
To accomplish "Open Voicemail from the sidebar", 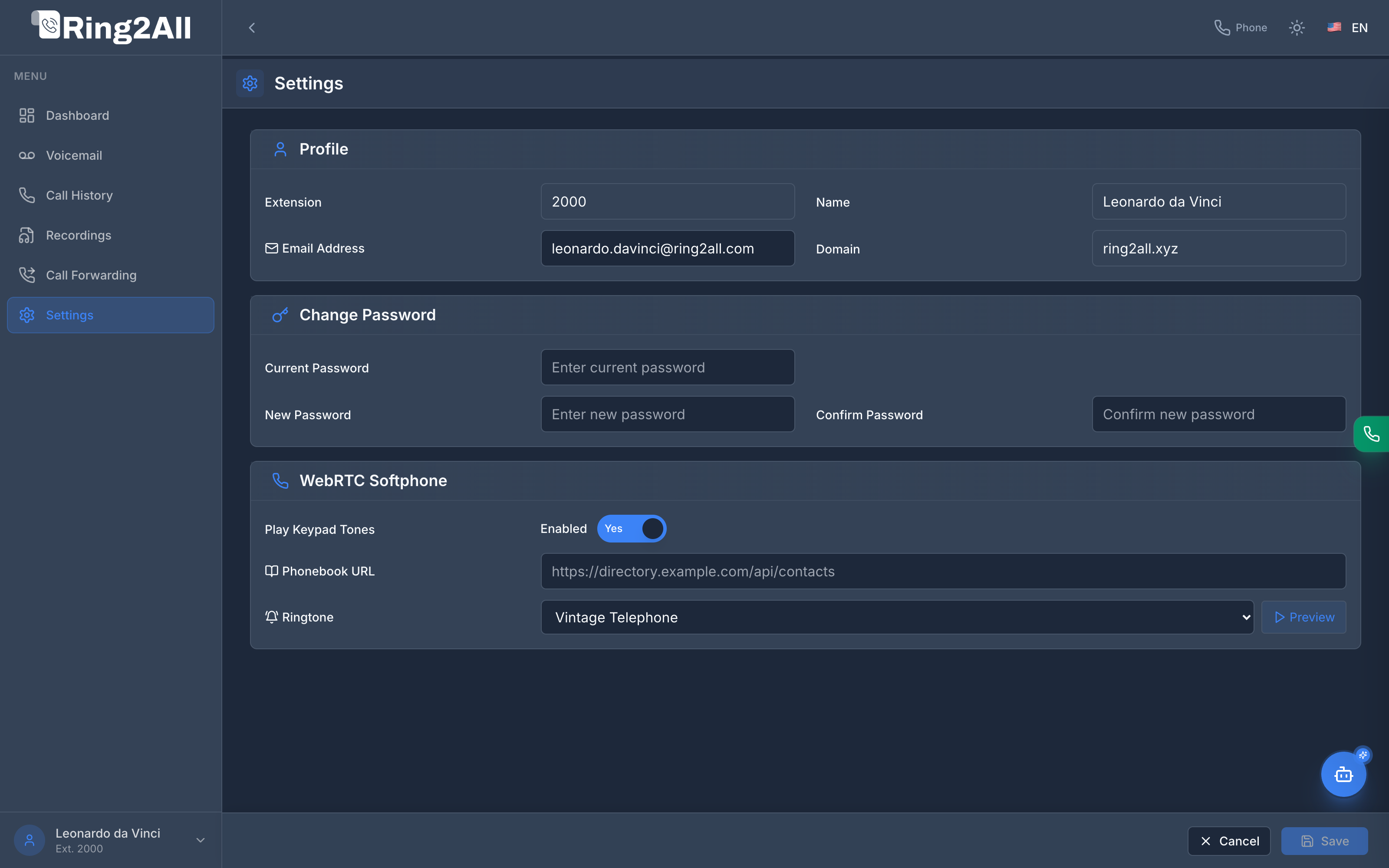I will (x=110, y=155).
